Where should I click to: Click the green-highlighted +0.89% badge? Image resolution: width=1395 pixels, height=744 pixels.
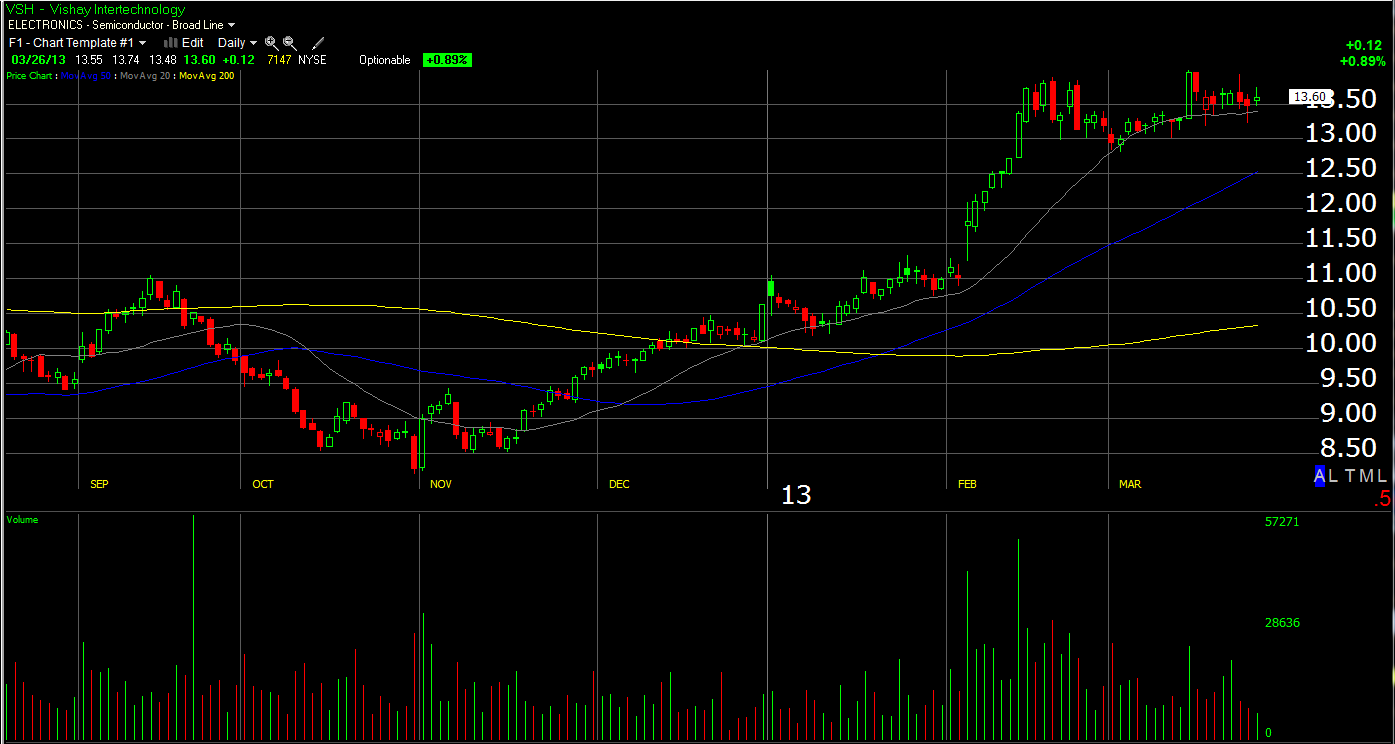447,60
